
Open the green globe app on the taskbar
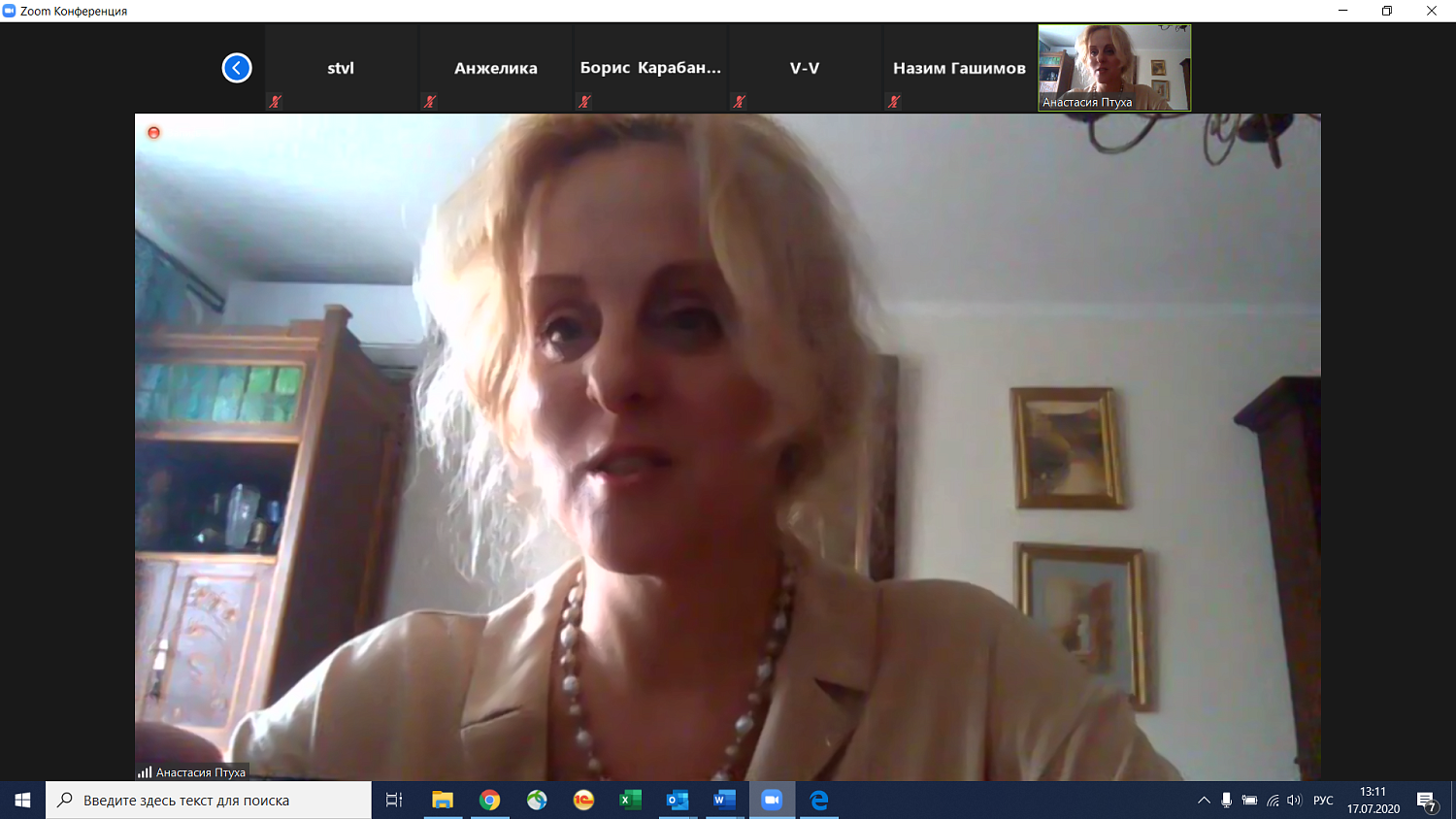[537, 801]
